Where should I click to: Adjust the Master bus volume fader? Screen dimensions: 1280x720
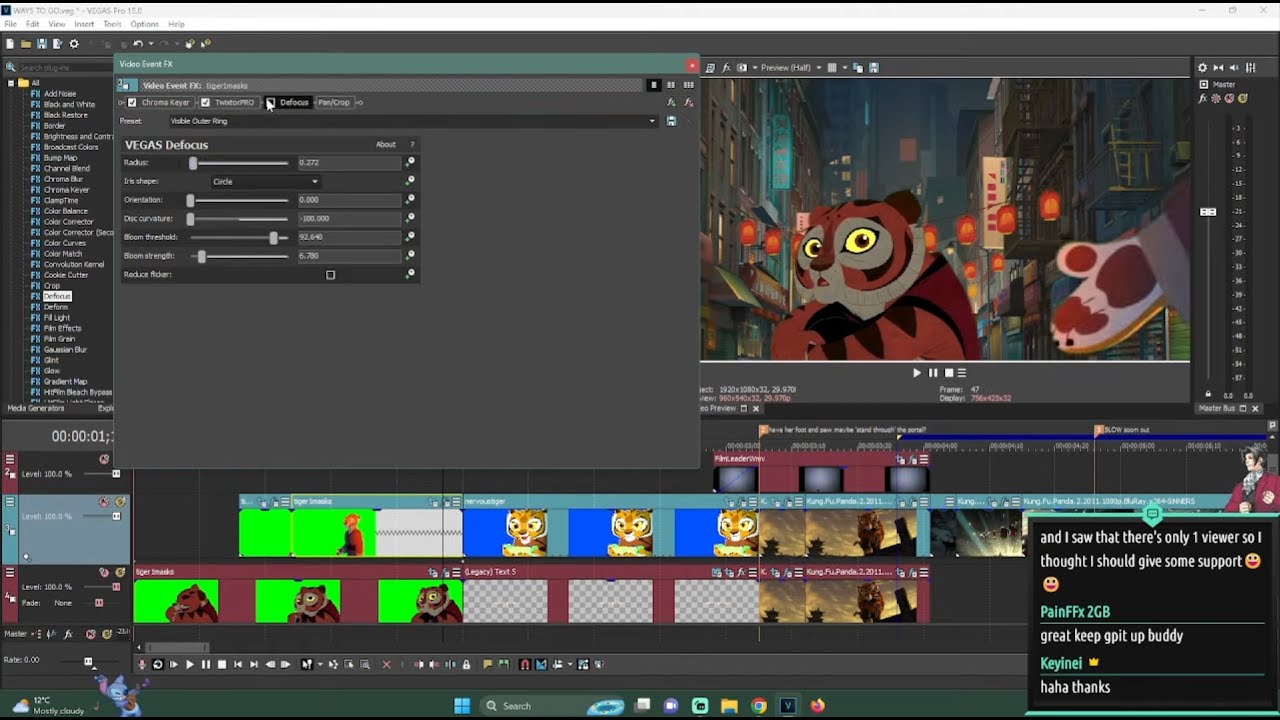point(1208,212)
